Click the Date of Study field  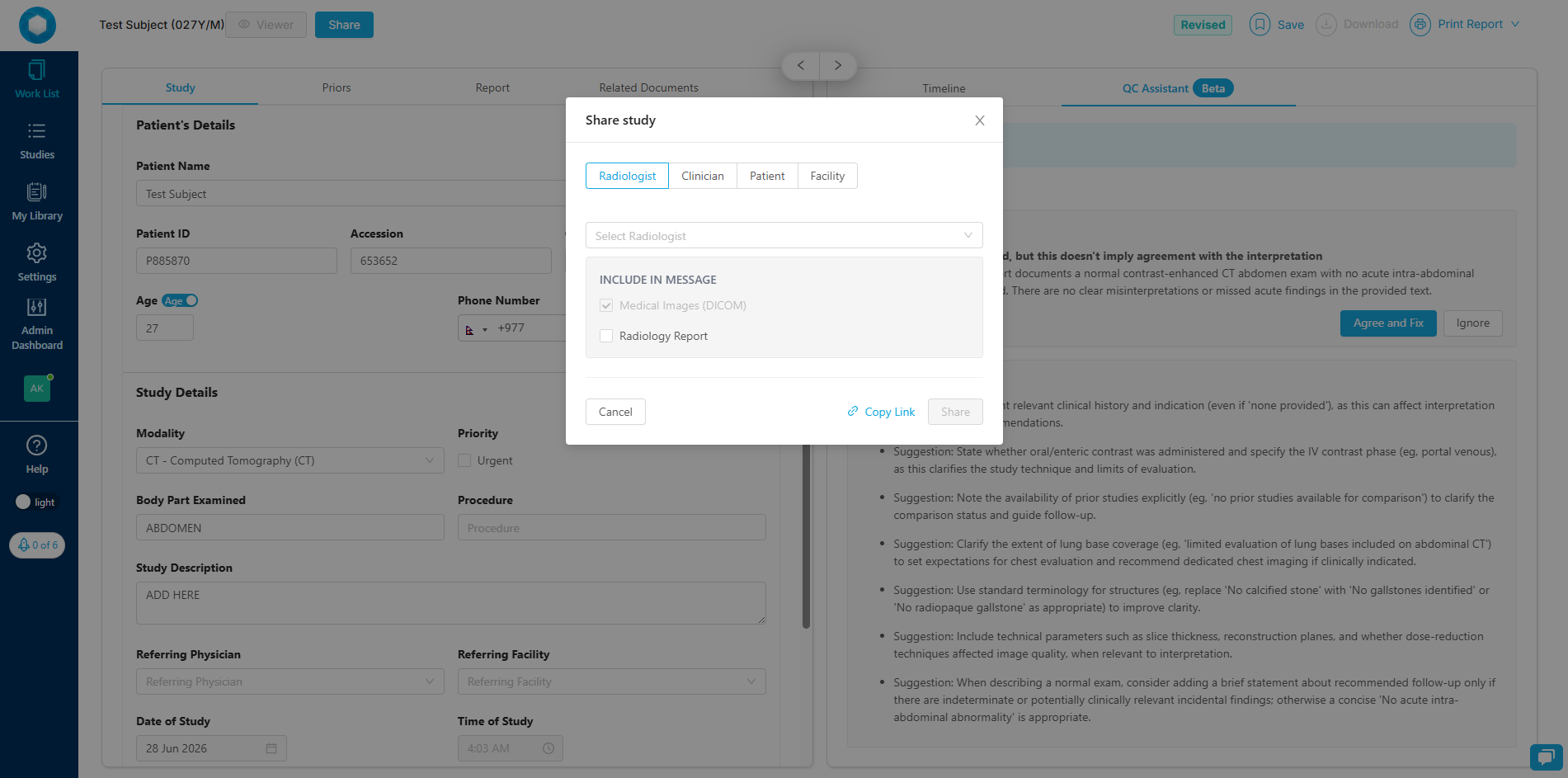(211, 748)
